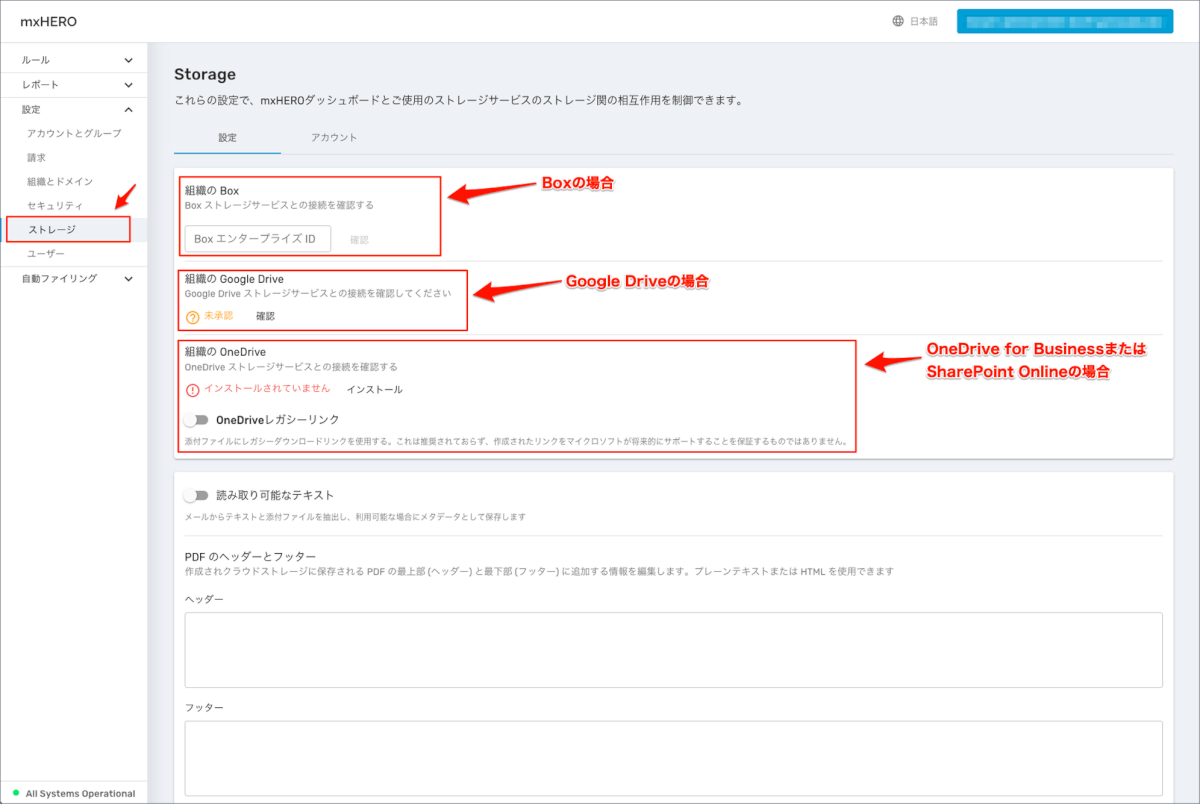Click the 組織の OneDrive heading
The image size is (1200, 804).
pos(225,352)
